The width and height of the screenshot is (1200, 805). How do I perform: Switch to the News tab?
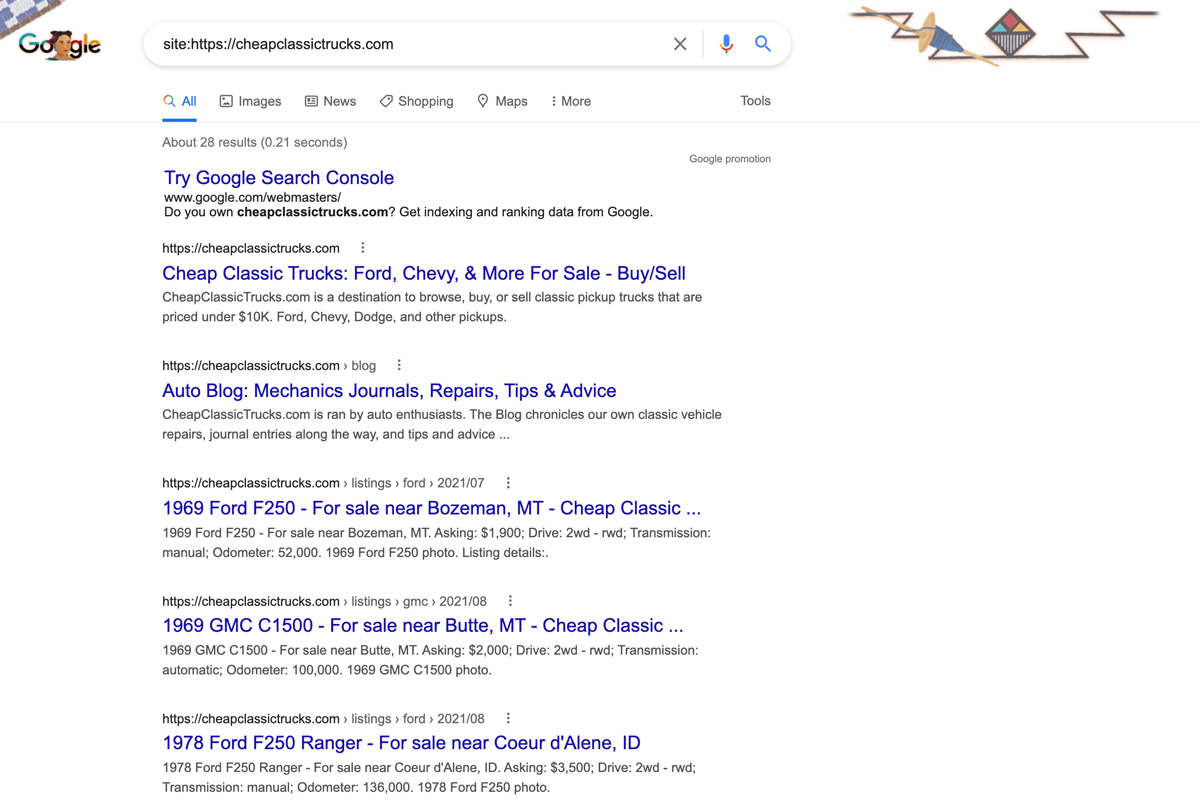tap(330, 101)
